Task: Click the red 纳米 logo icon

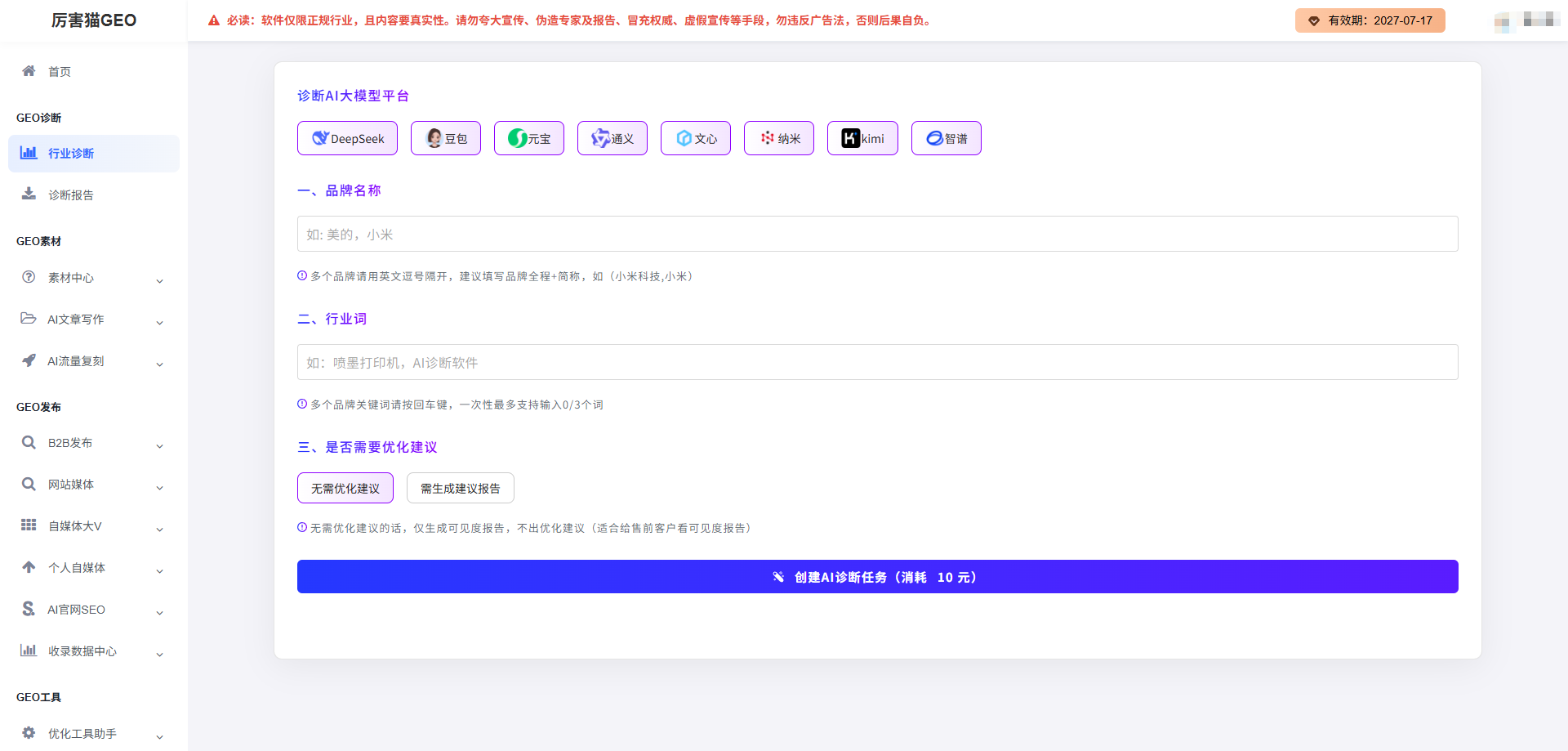Action: (767, 137)
